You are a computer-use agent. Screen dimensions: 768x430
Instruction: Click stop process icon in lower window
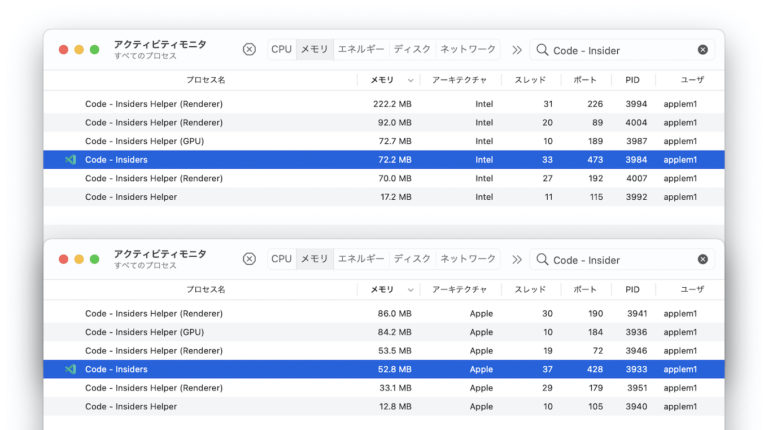tap(249, 259)
